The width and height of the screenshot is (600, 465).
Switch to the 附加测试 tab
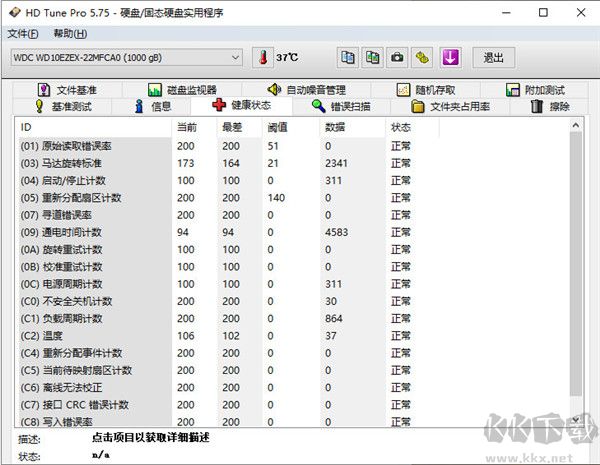pos(535,90)
